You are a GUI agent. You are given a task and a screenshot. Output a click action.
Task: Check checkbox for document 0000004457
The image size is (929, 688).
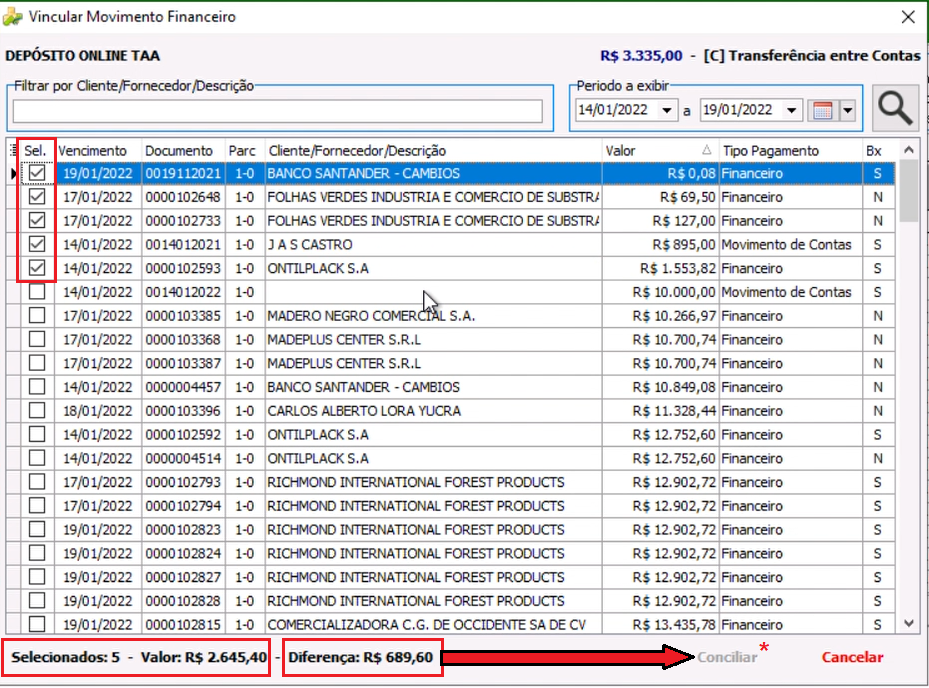point(37,386)
